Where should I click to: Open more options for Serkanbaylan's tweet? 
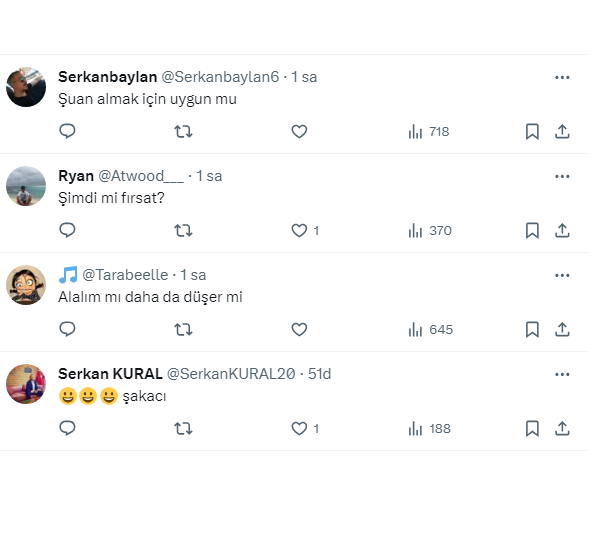point(562,77)
